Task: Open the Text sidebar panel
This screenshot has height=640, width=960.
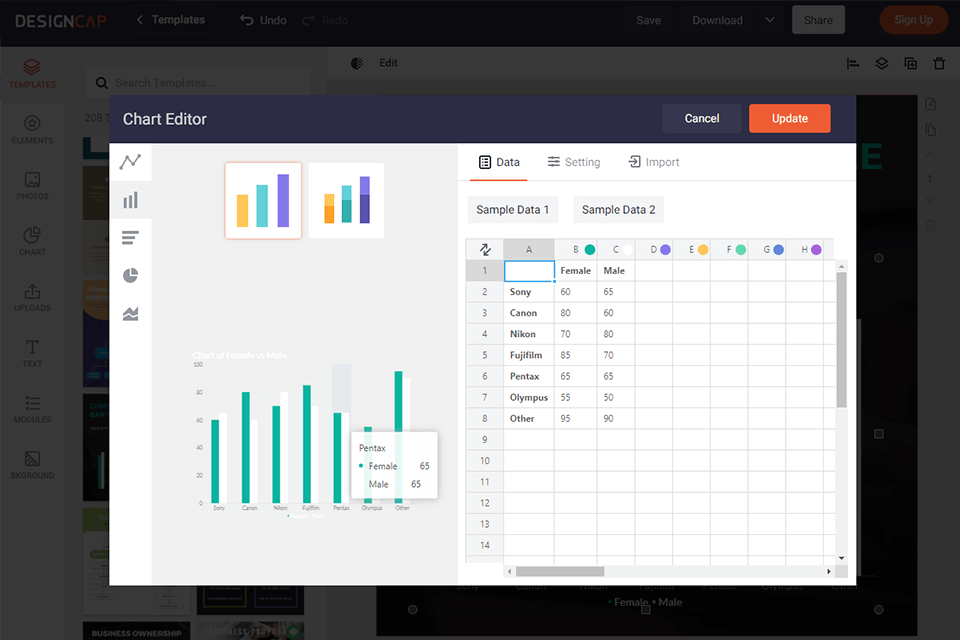Action: click(x=32, y=353)
